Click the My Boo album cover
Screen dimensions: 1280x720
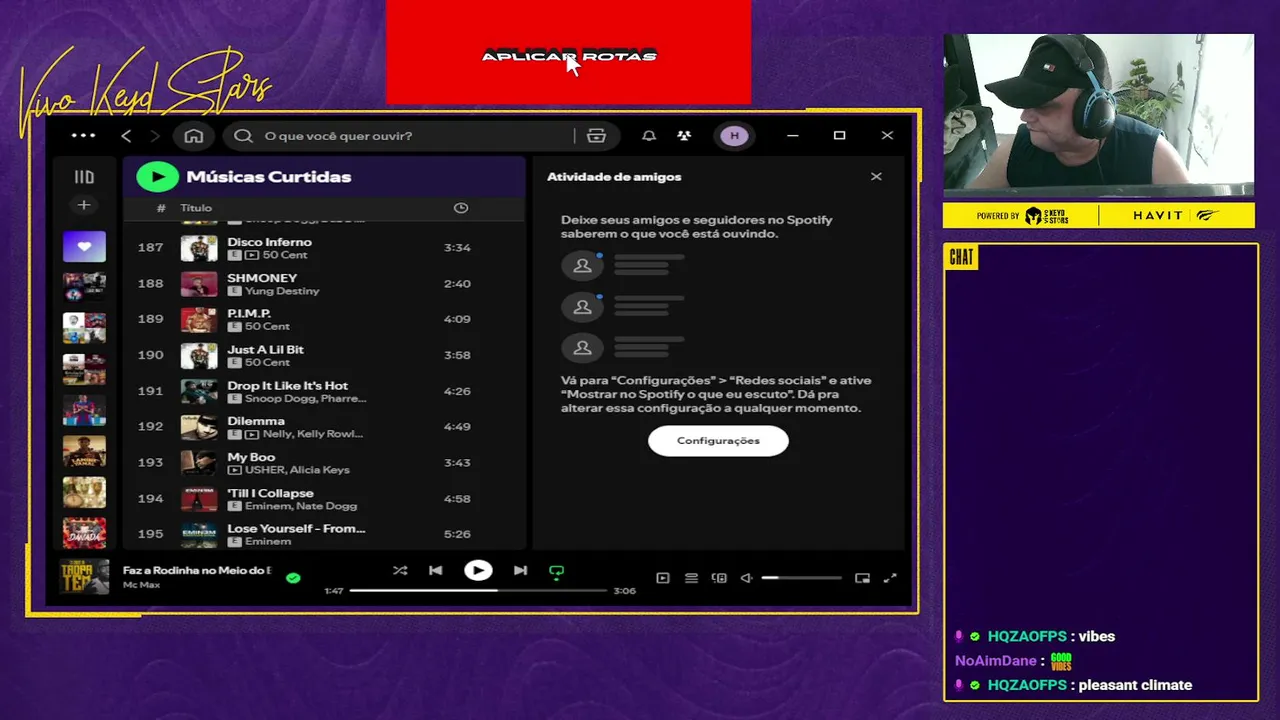point(199,463)
